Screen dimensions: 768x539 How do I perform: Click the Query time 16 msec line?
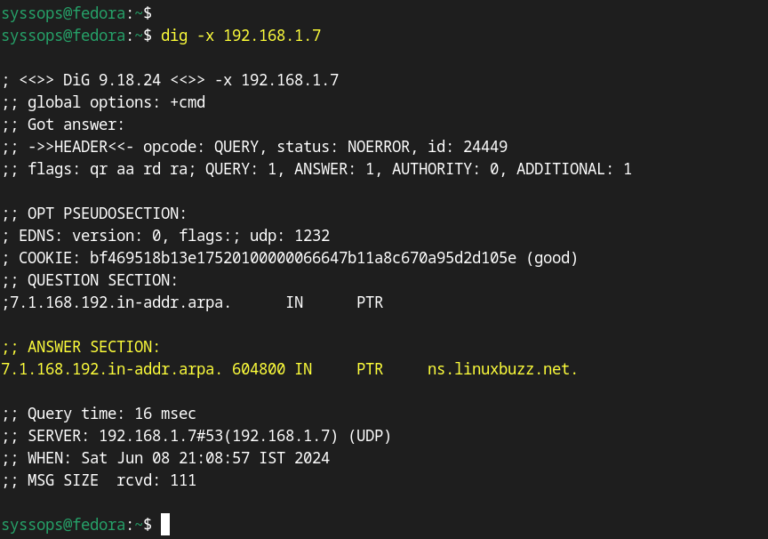click(98, 414)
